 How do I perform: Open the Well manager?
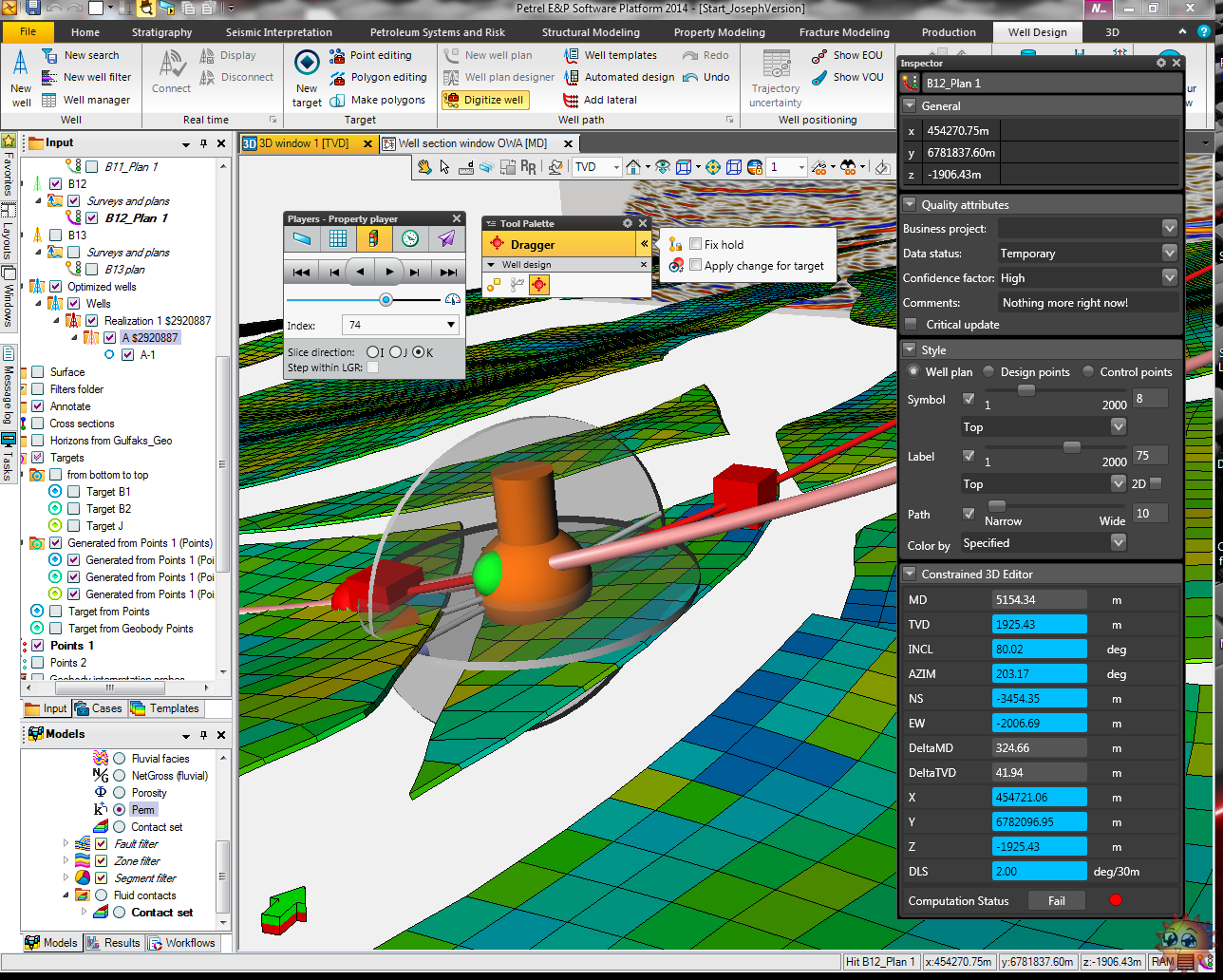click(86, 100)
